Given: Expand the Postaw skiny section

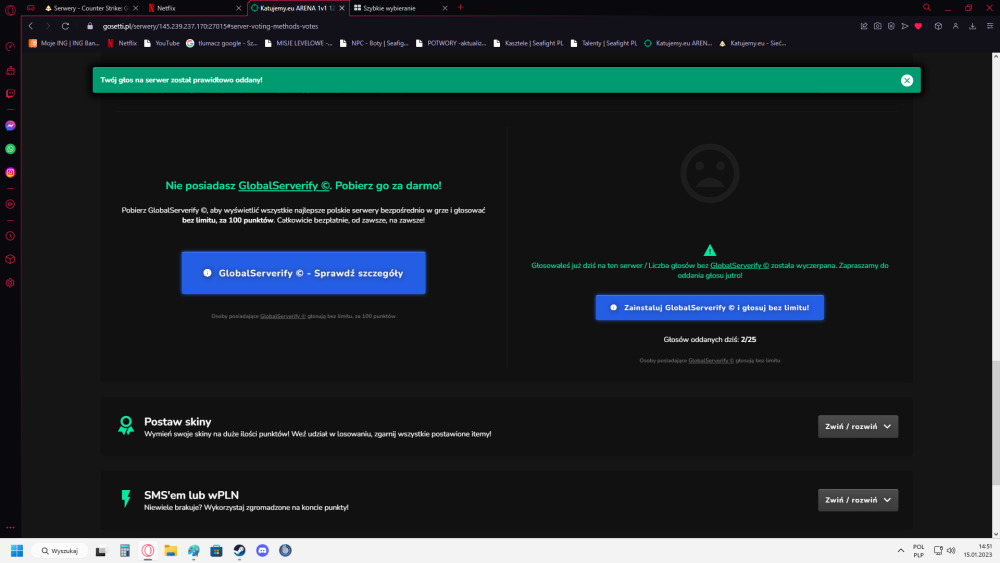Looking at the screenshot, I should click(x=858, y=427).
